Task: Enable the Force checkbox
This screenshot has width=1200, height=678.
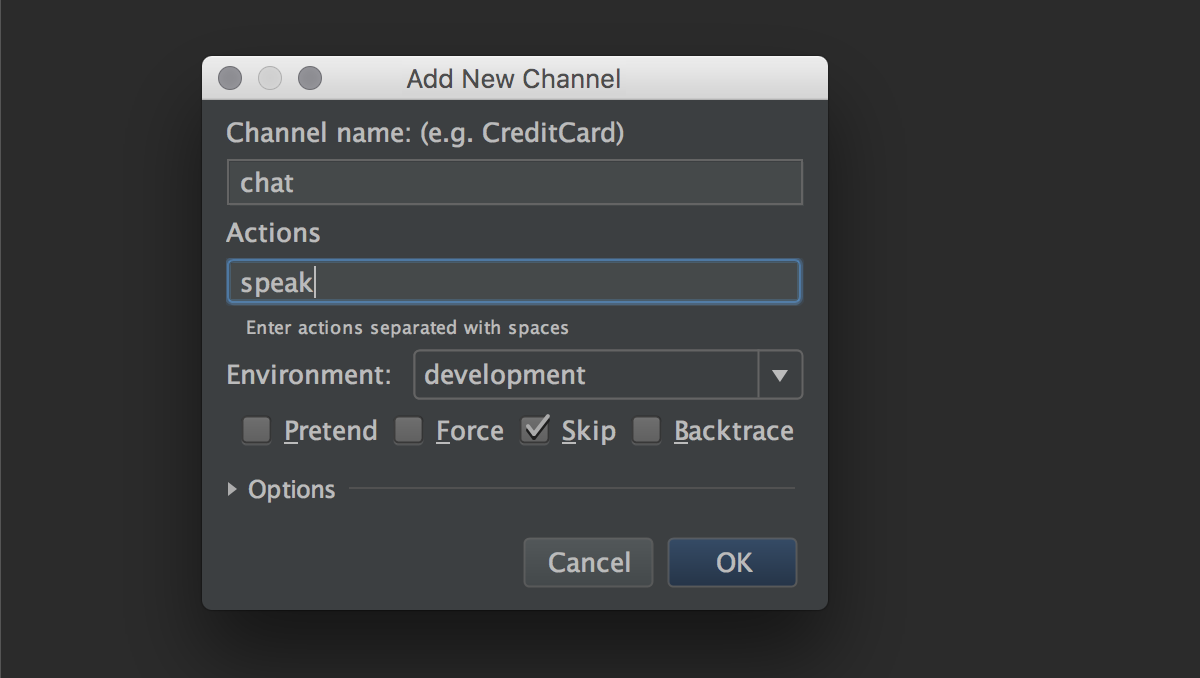Action: (408, 431)
